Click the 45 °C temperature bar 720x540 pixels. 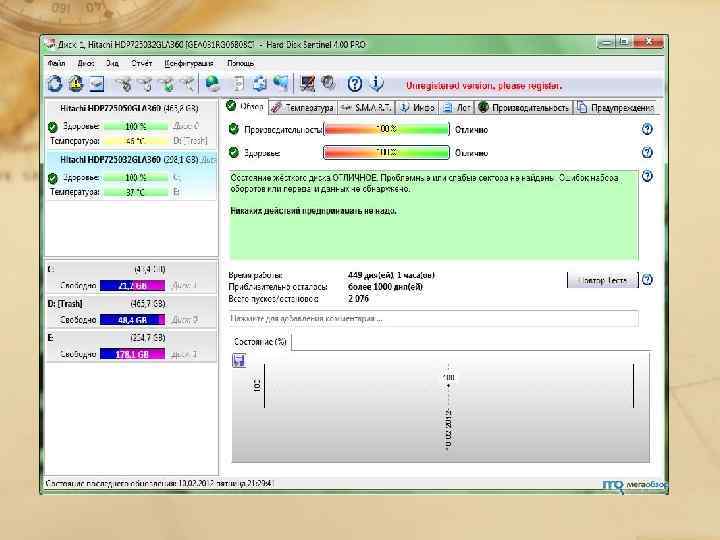pos(136,141)
